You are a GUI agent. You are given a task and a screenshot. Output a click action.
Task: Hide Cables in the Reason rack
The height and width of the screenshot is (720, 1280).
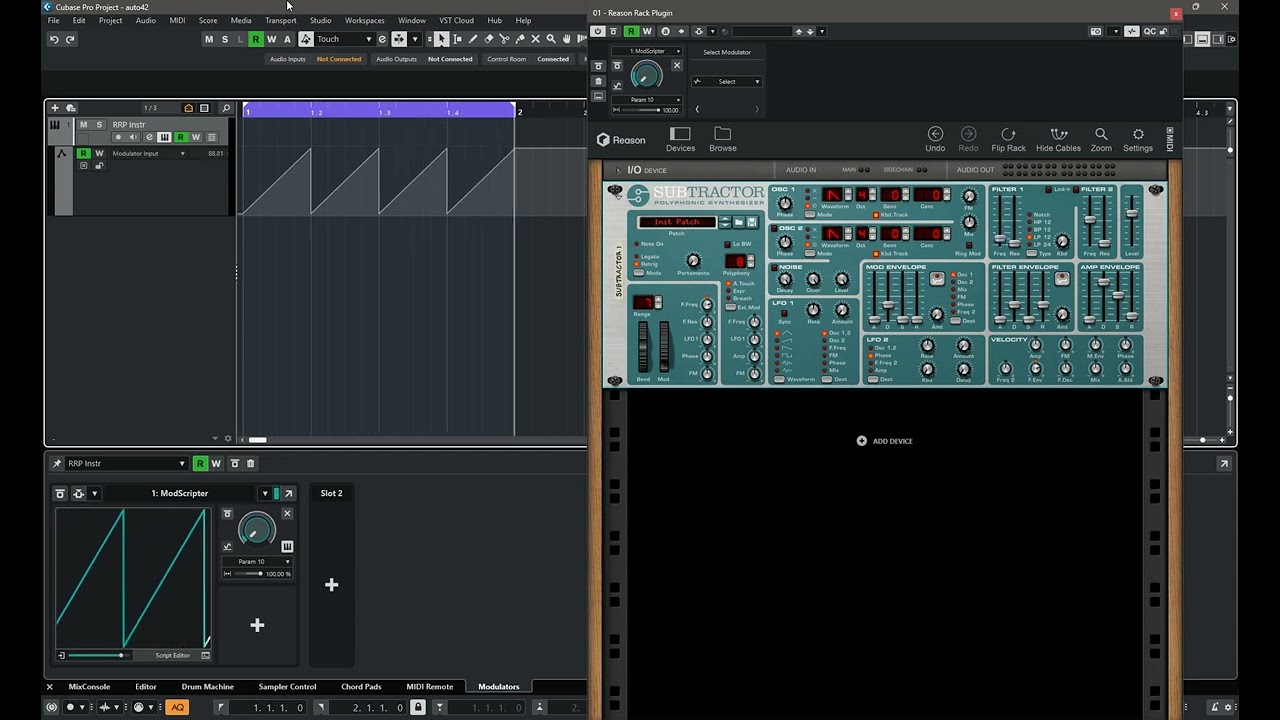click(1059, 139)
